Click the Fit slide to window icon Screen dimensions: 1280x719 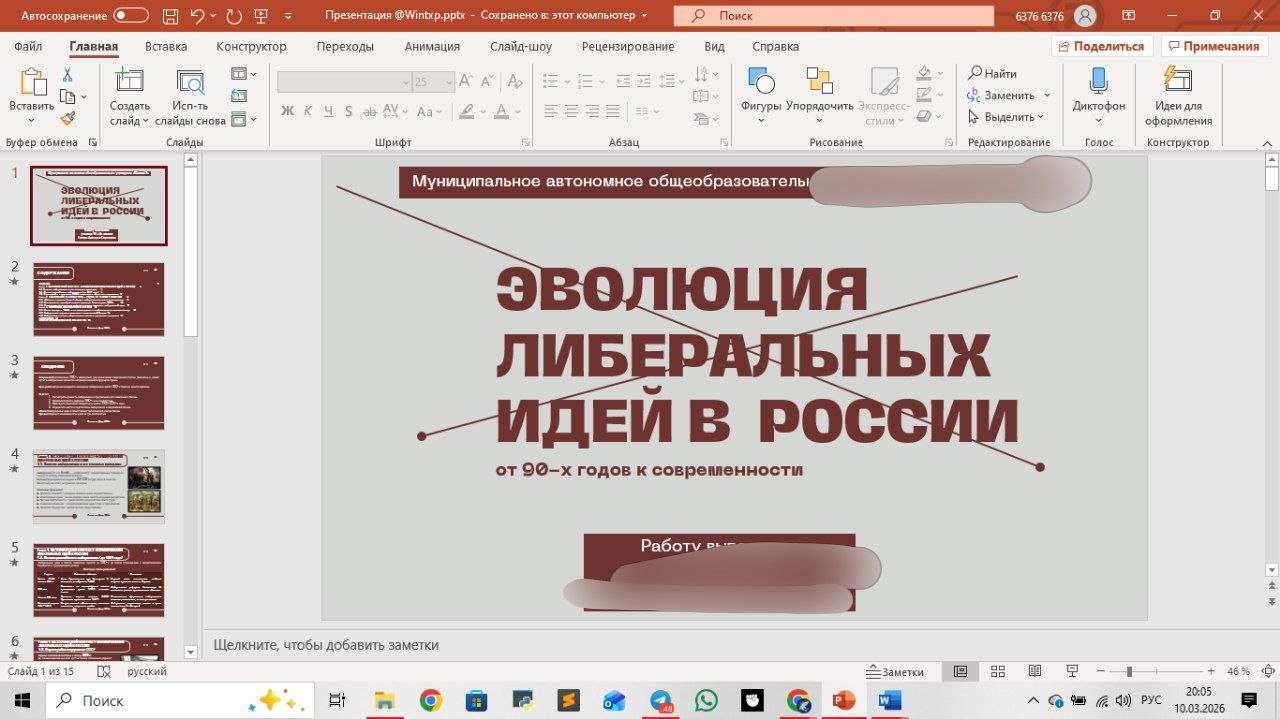tap(1268, 672)
